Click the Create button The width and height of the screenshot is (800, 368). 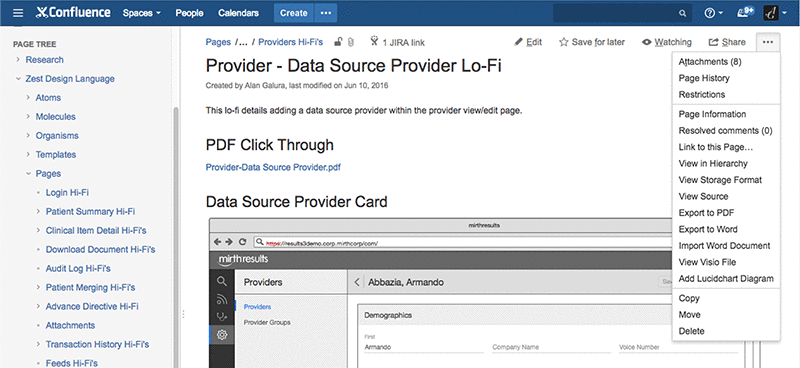[x=293, y=13]
